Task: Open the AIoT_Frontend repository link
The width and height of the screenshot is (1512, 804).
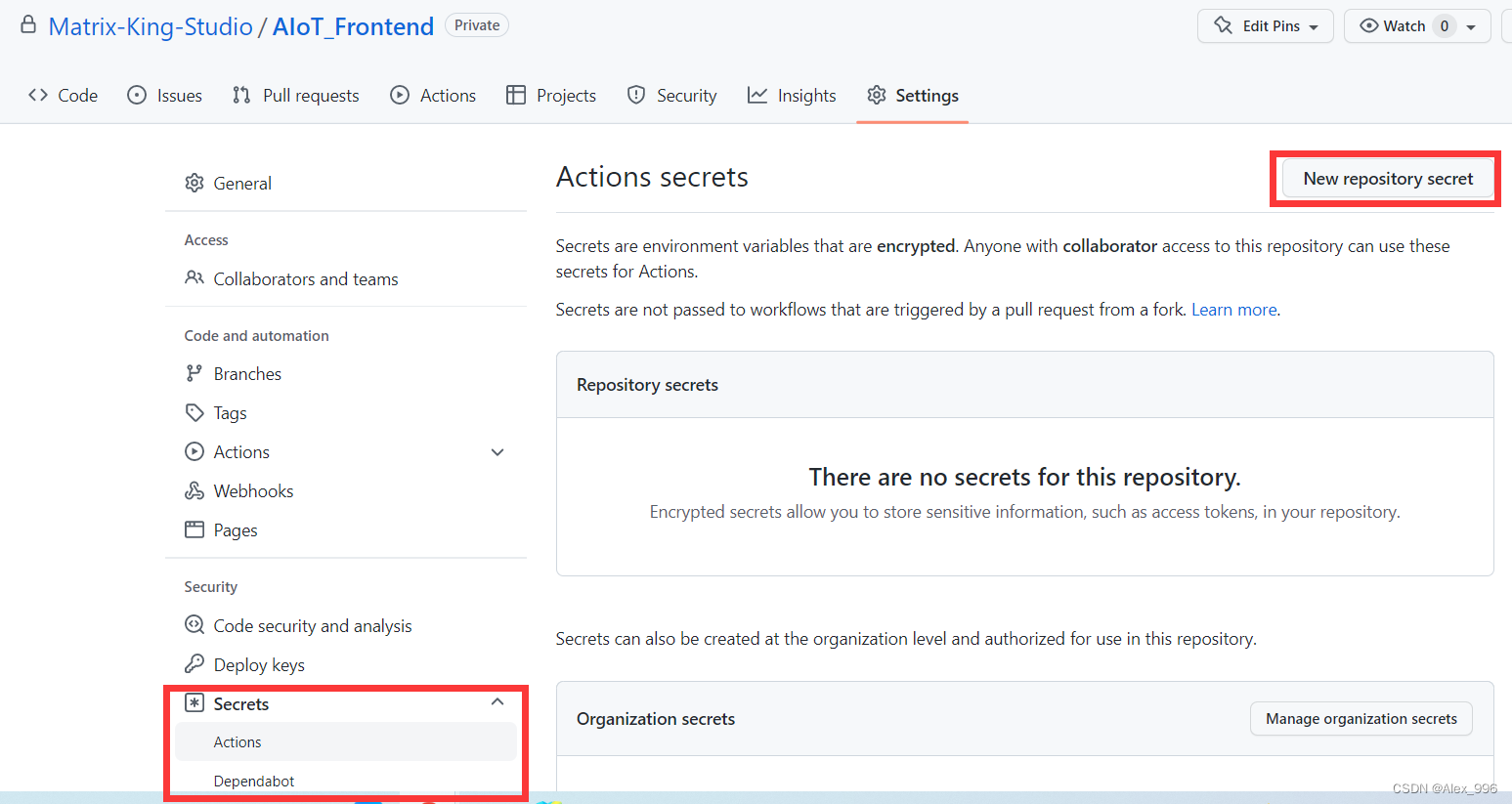Action: click(353, 26)
